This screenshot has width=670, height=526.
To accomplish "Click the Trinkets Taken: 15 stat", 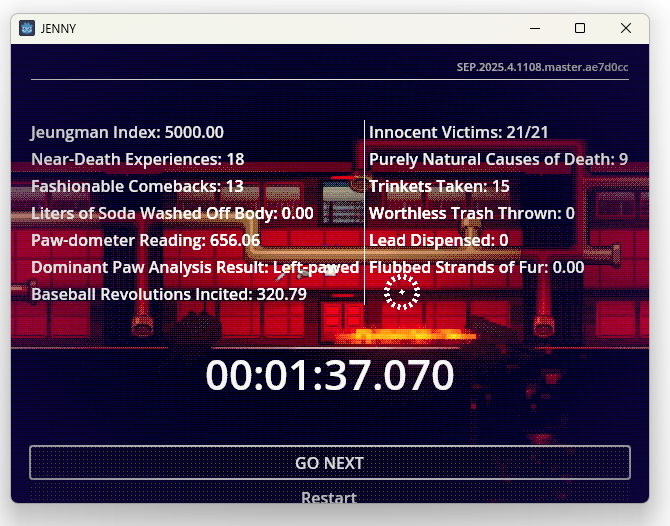I will click(x=439, y=186).
